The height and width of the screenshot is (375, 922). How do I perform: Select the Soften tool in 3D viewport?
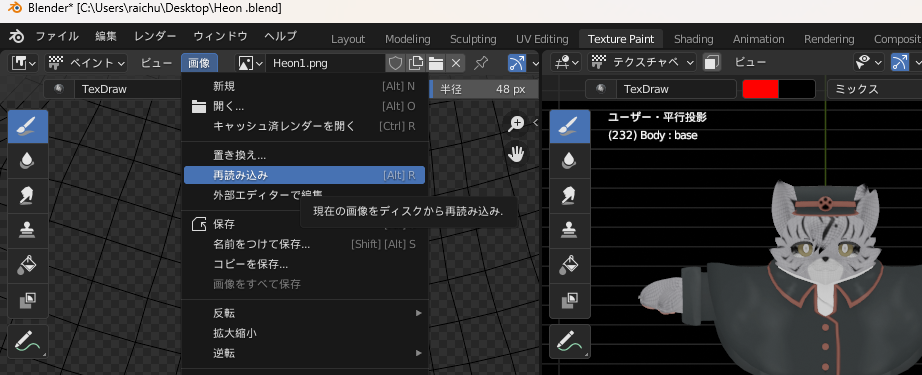[x=570, y=160]
